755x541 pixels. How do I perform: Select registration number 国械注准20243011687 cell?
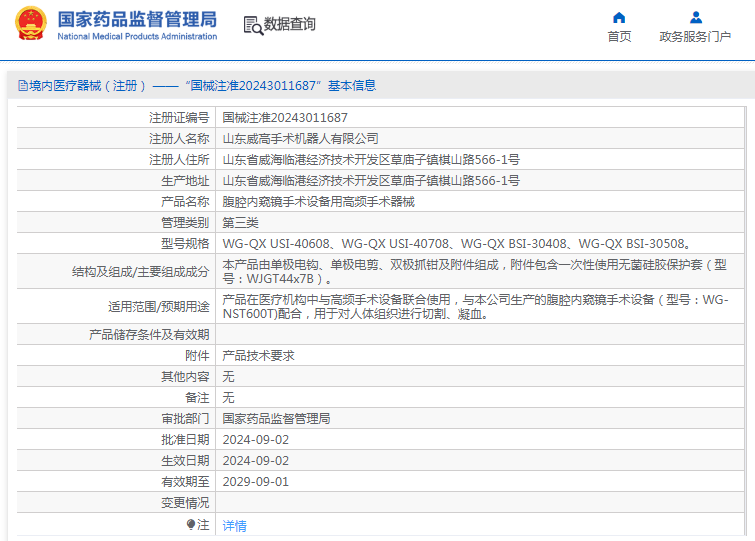pyautogui.click(x=285, y=117)
